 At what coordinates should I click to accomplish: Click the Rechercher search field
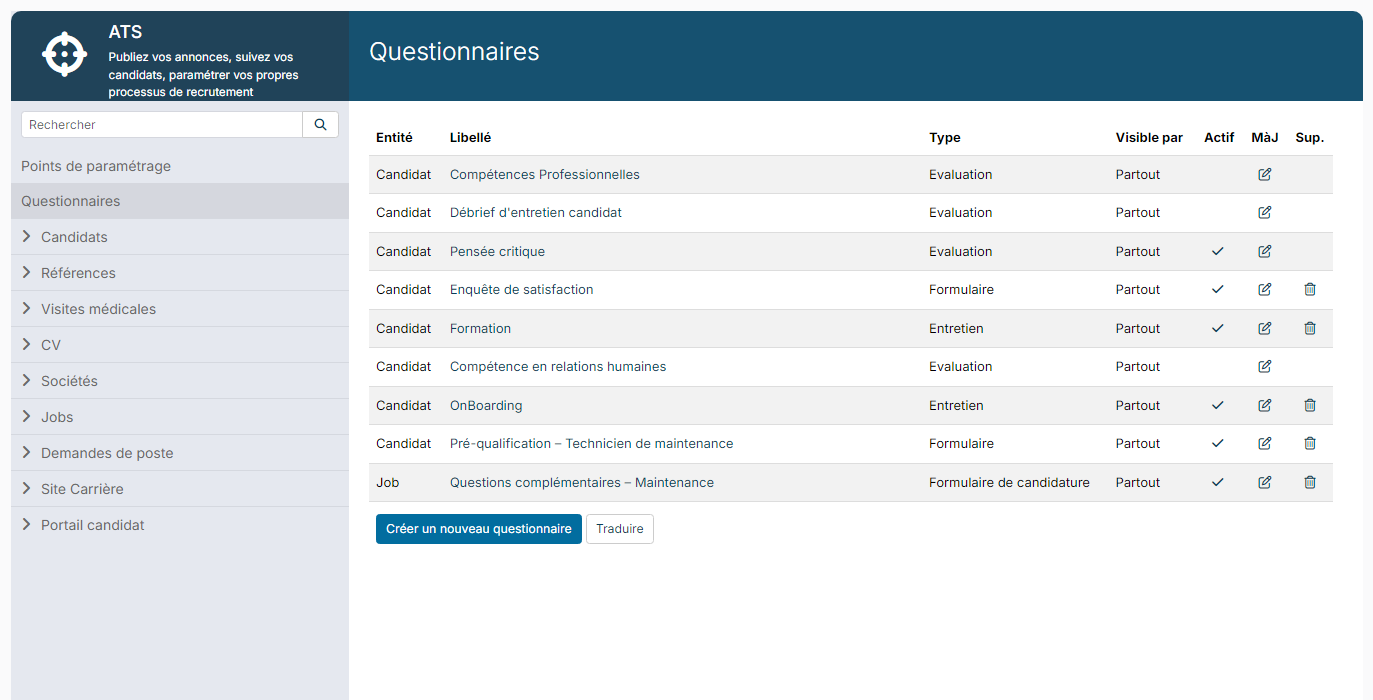coord(162,125)
